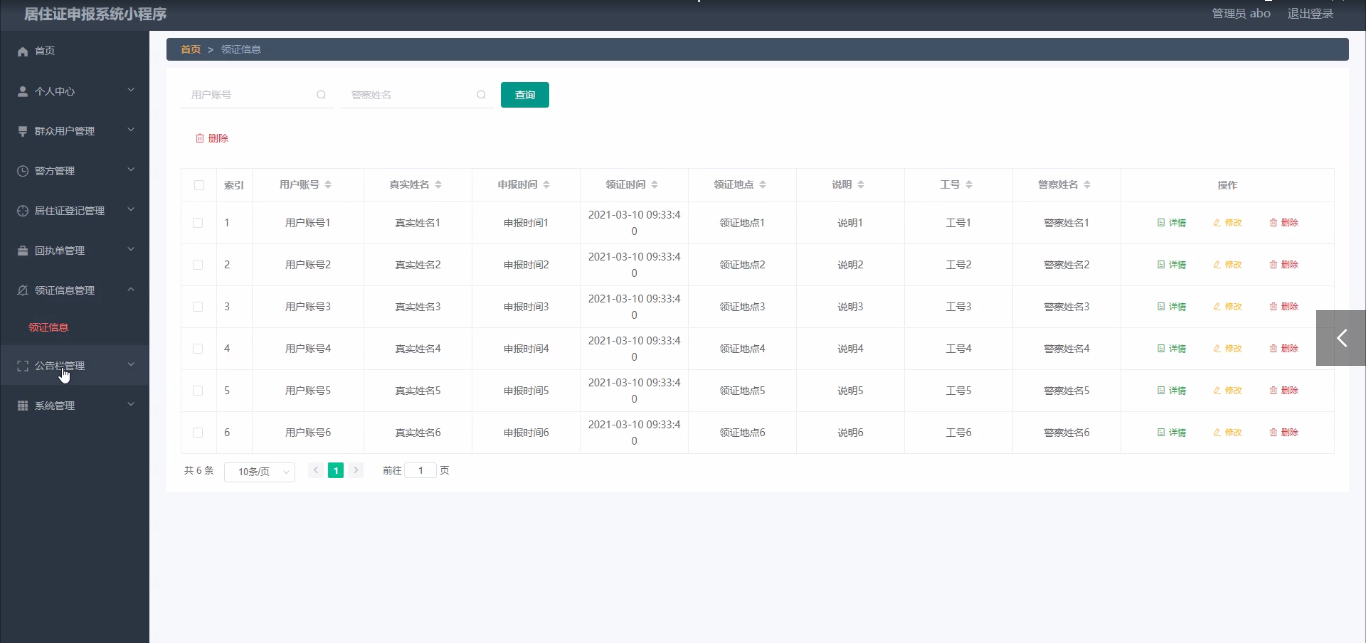Sort by 领证时间 column arrows
The height and width of the screenshot is (643, 1366).
[x=654, y=185]
